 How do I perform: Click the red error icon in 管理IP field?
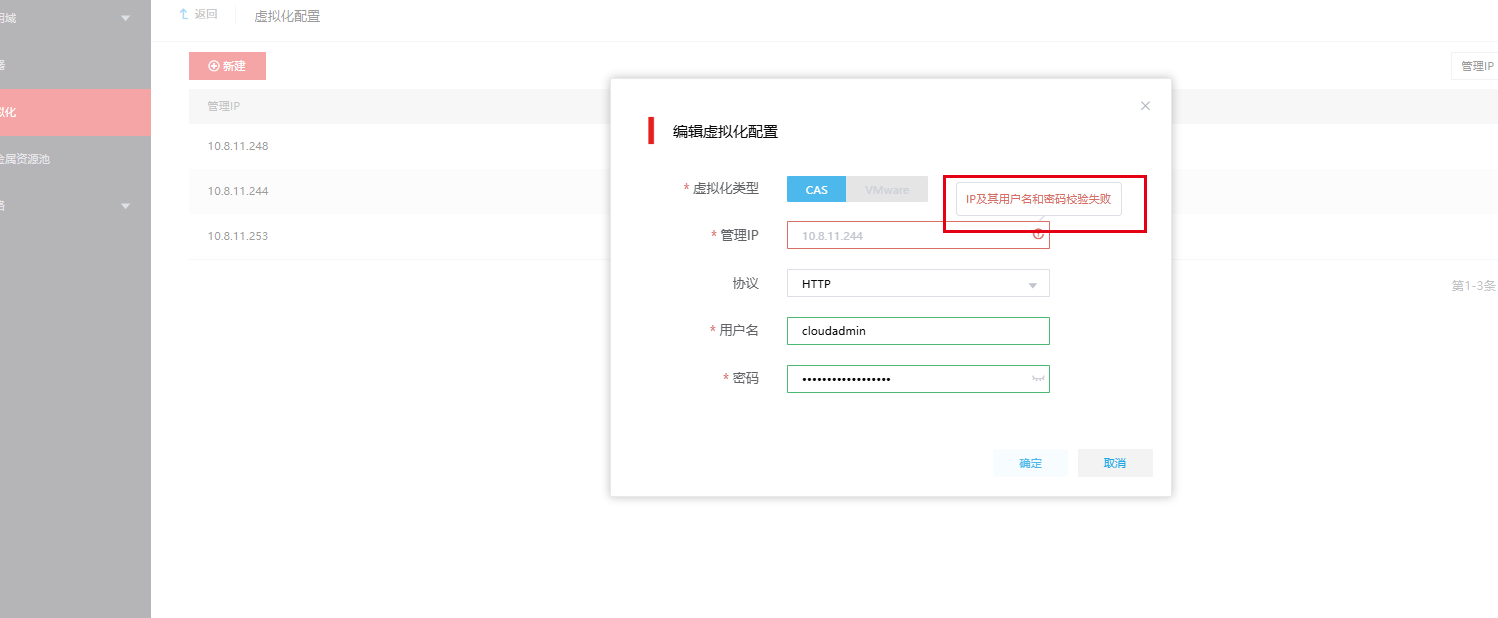(1038, 234)
